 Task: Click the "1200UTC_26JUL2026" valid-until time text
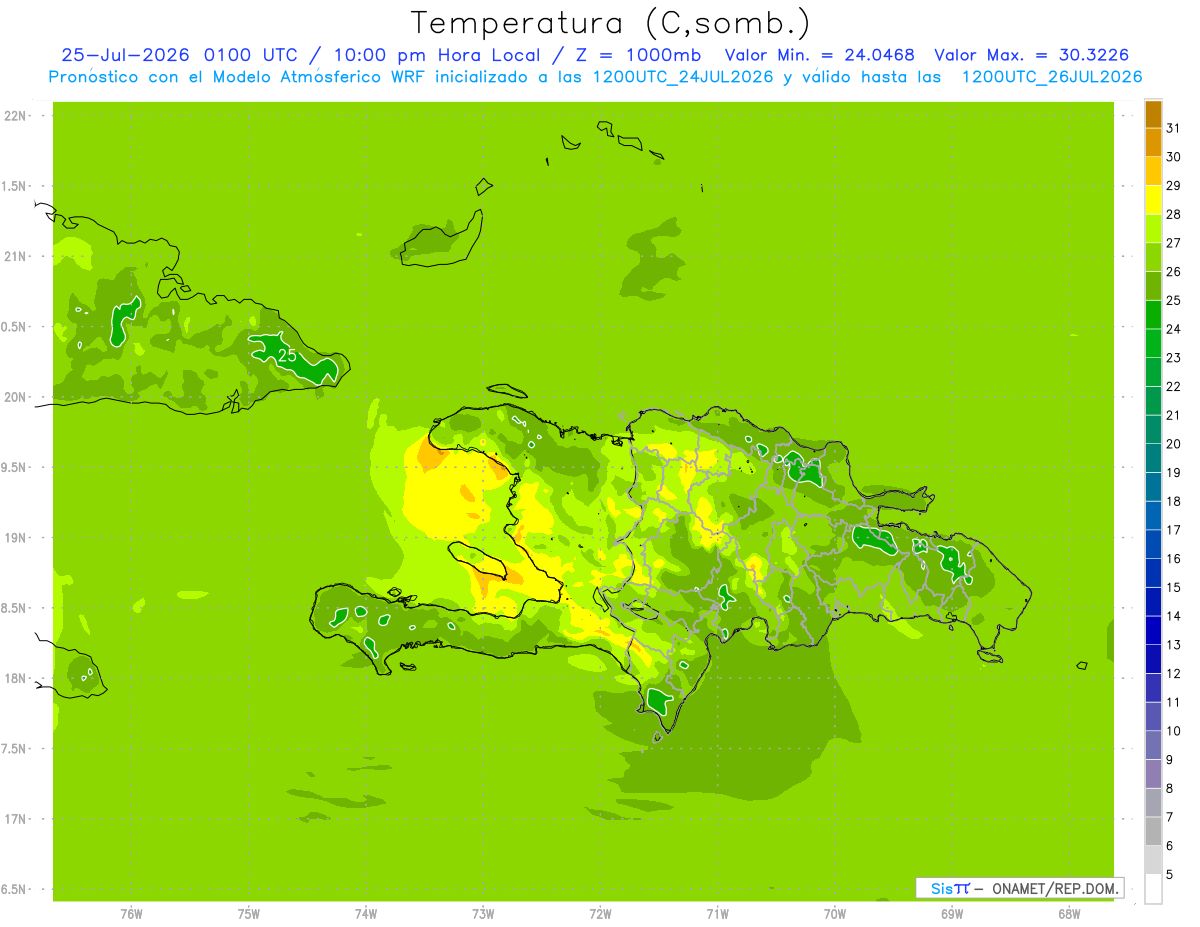pos(1052,77)
